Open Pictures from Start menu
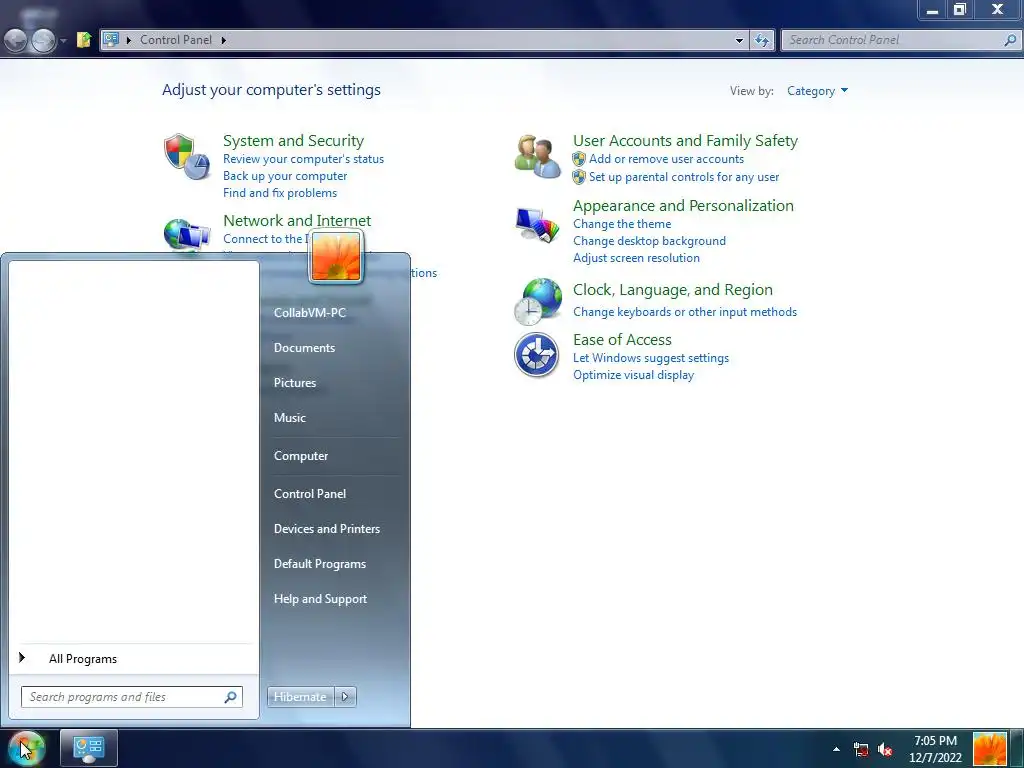 pos(295,383)
